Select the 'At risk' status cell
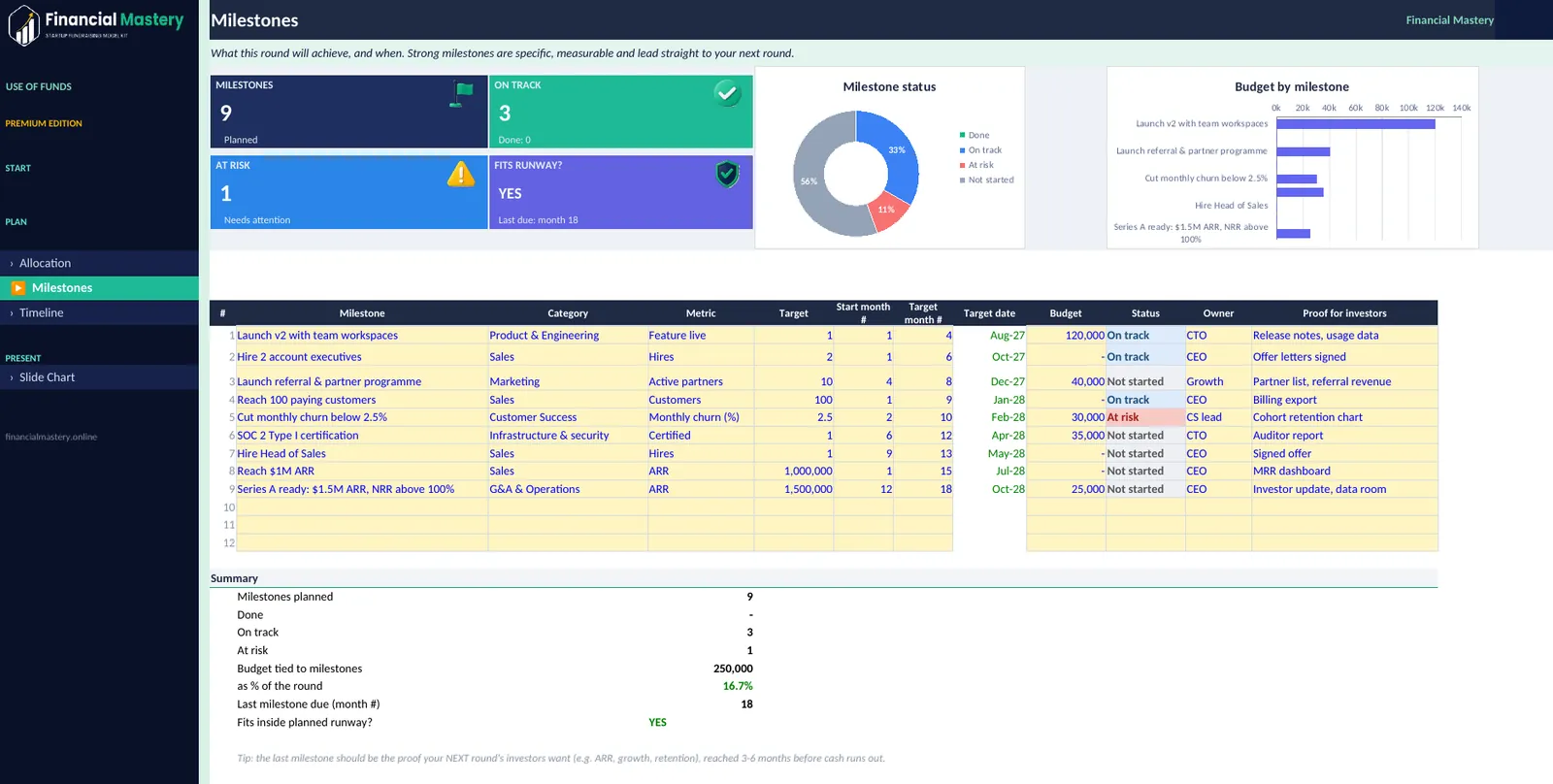1553x784 pixels. pyautogui.click(x=1145, y=417)
